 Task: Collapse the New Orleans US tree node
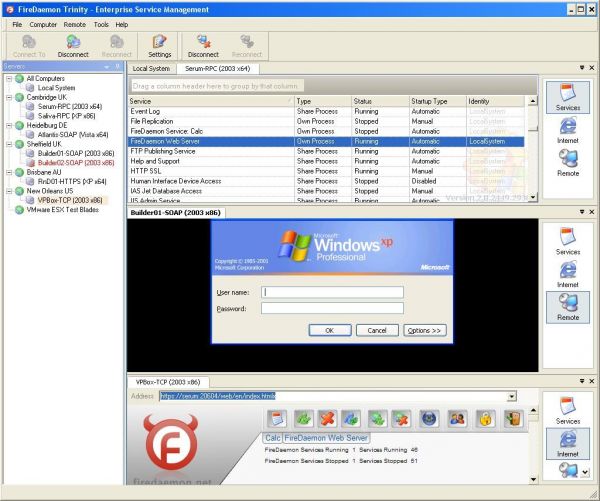pos(9,191)
